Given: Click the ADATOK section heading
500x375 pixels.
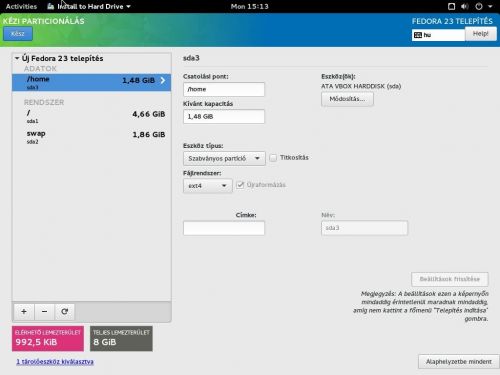Looking at the screenshot, I should (40, 69).
